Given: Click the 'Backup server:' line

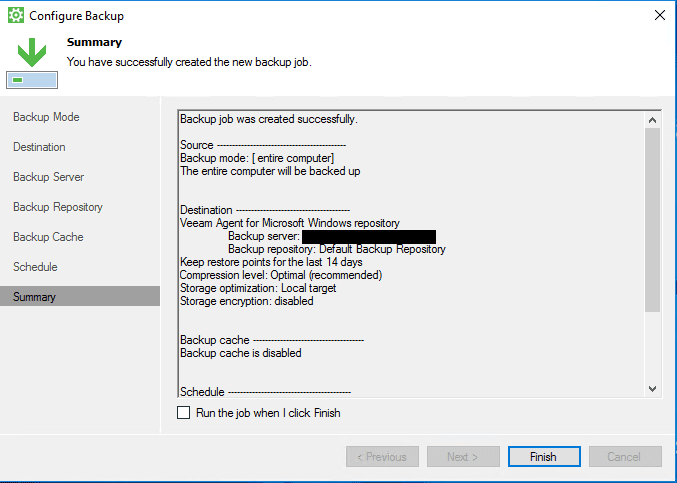Looking at the screenshot, I should click(332, 236).
